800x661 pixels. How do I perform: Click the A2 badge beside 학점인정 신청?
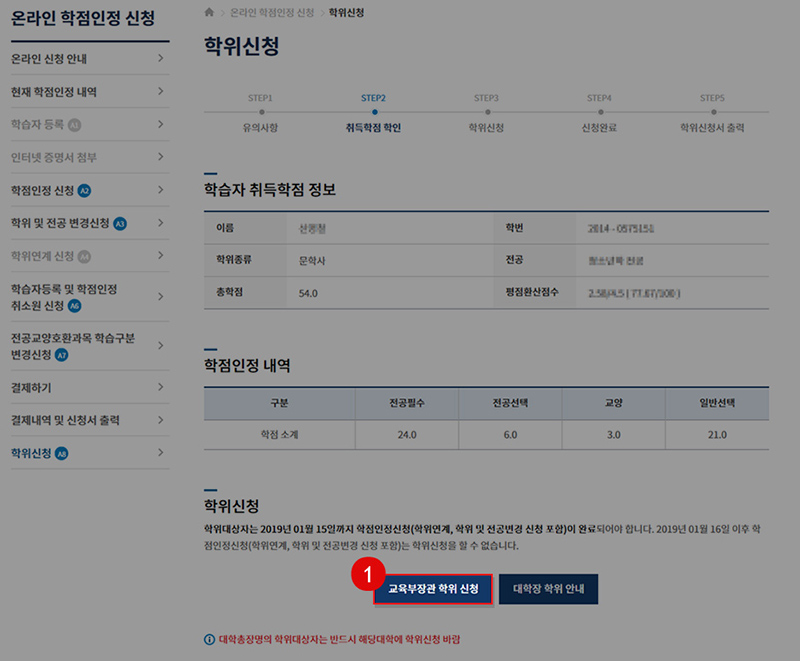84,190
